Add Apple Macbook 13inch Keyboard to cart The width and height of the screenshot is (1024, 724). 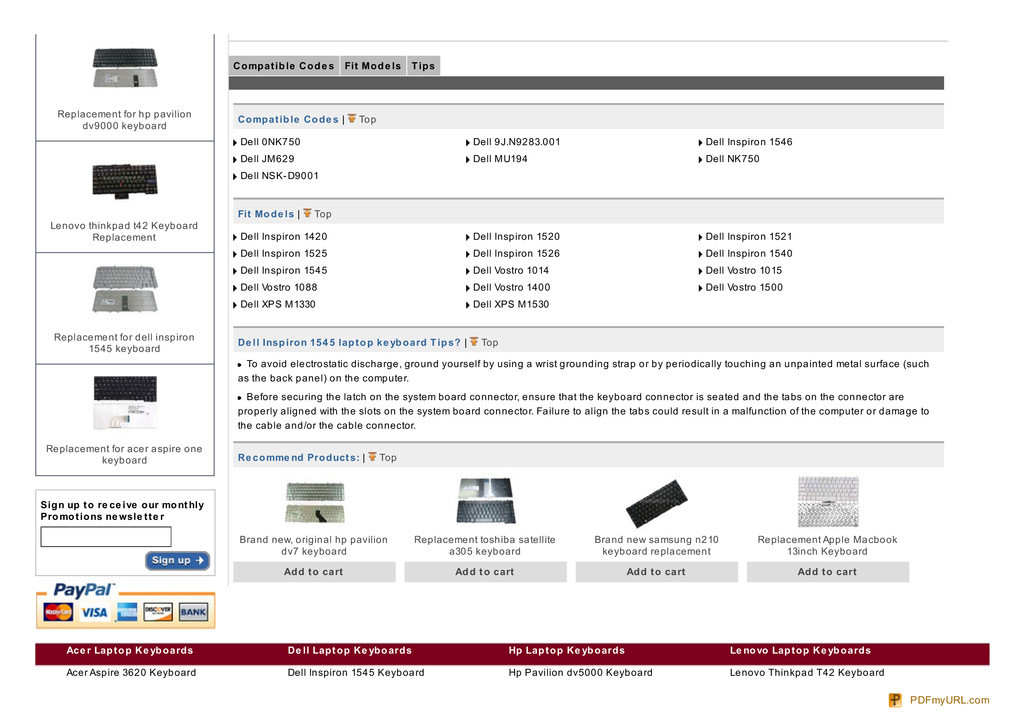[827, 572]
